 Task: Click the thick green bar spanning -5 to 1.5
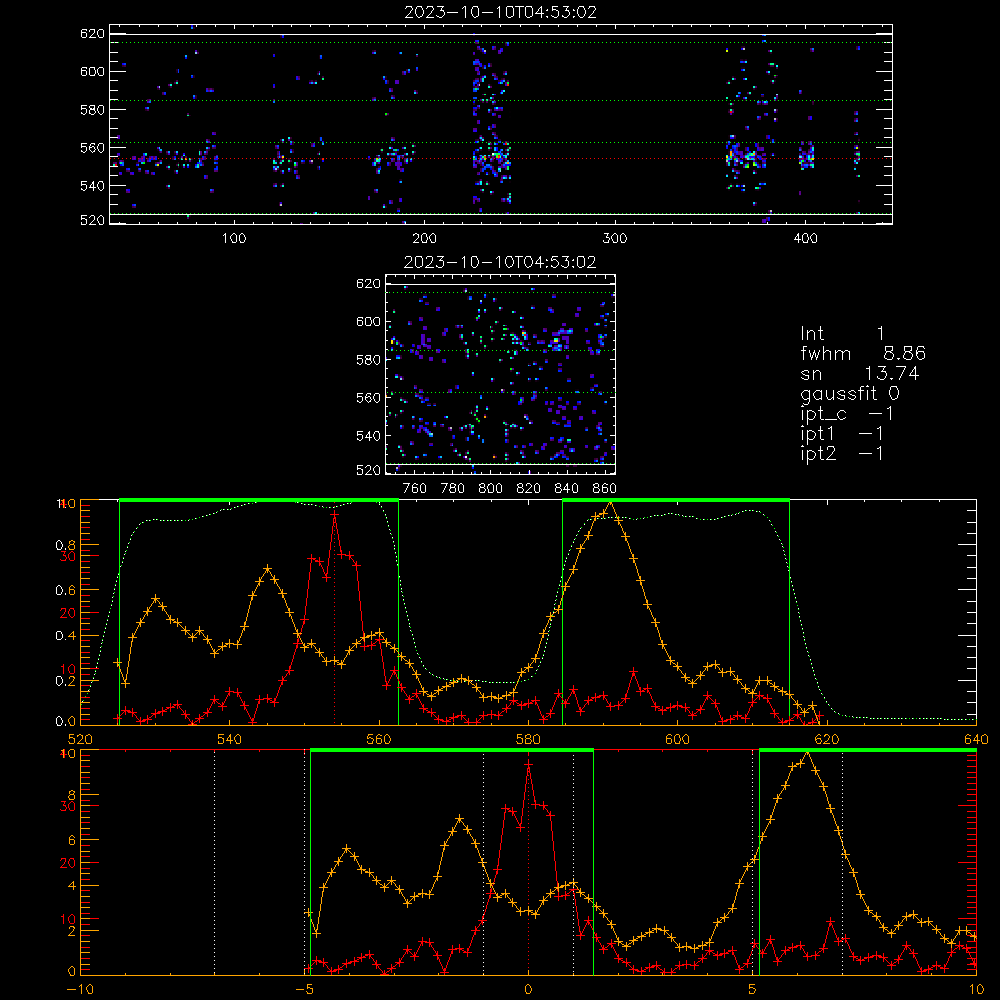[x=452, y=750]
